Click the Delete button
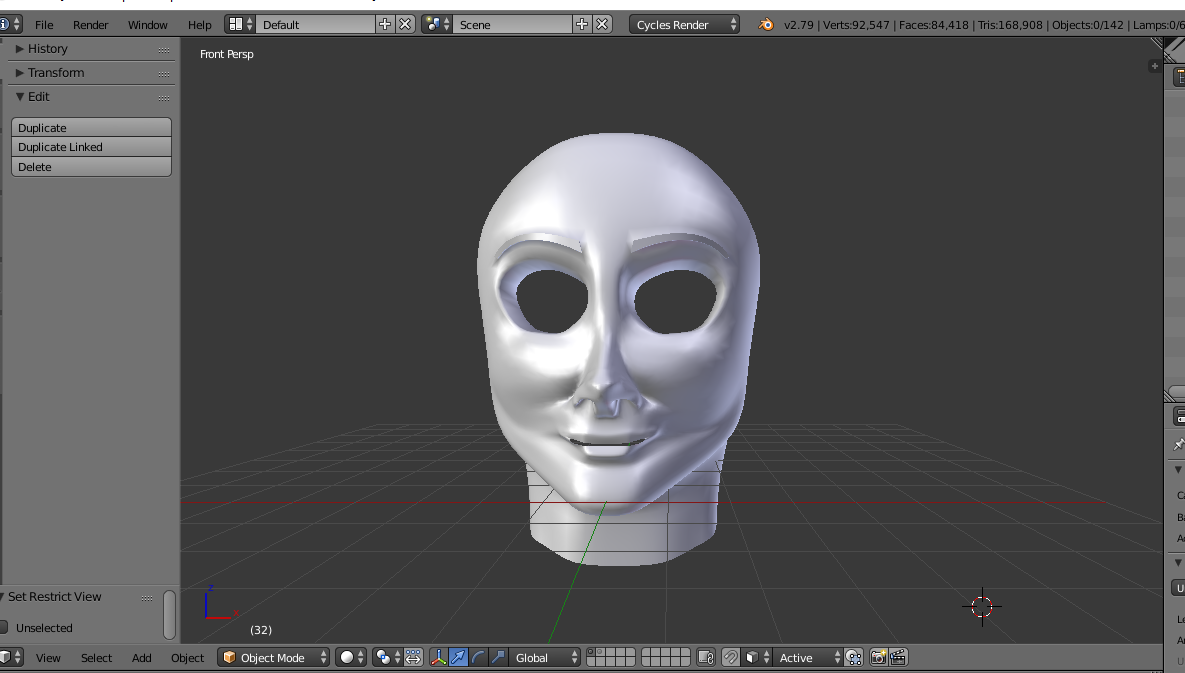This screenshot has height=673, width=1185. point(91,167)
